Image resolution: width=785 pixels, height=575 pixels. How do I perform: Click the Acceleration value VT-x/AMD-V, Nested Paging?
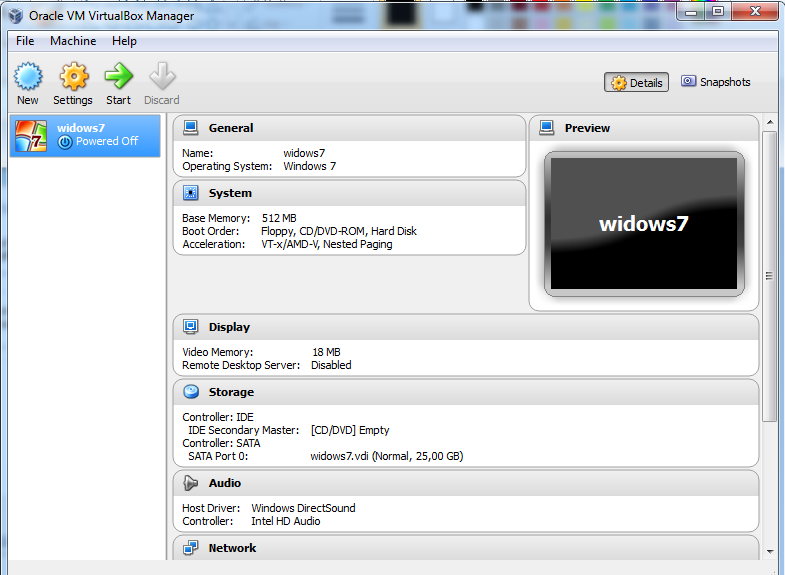pyautogui.click(x=327, y=244)
